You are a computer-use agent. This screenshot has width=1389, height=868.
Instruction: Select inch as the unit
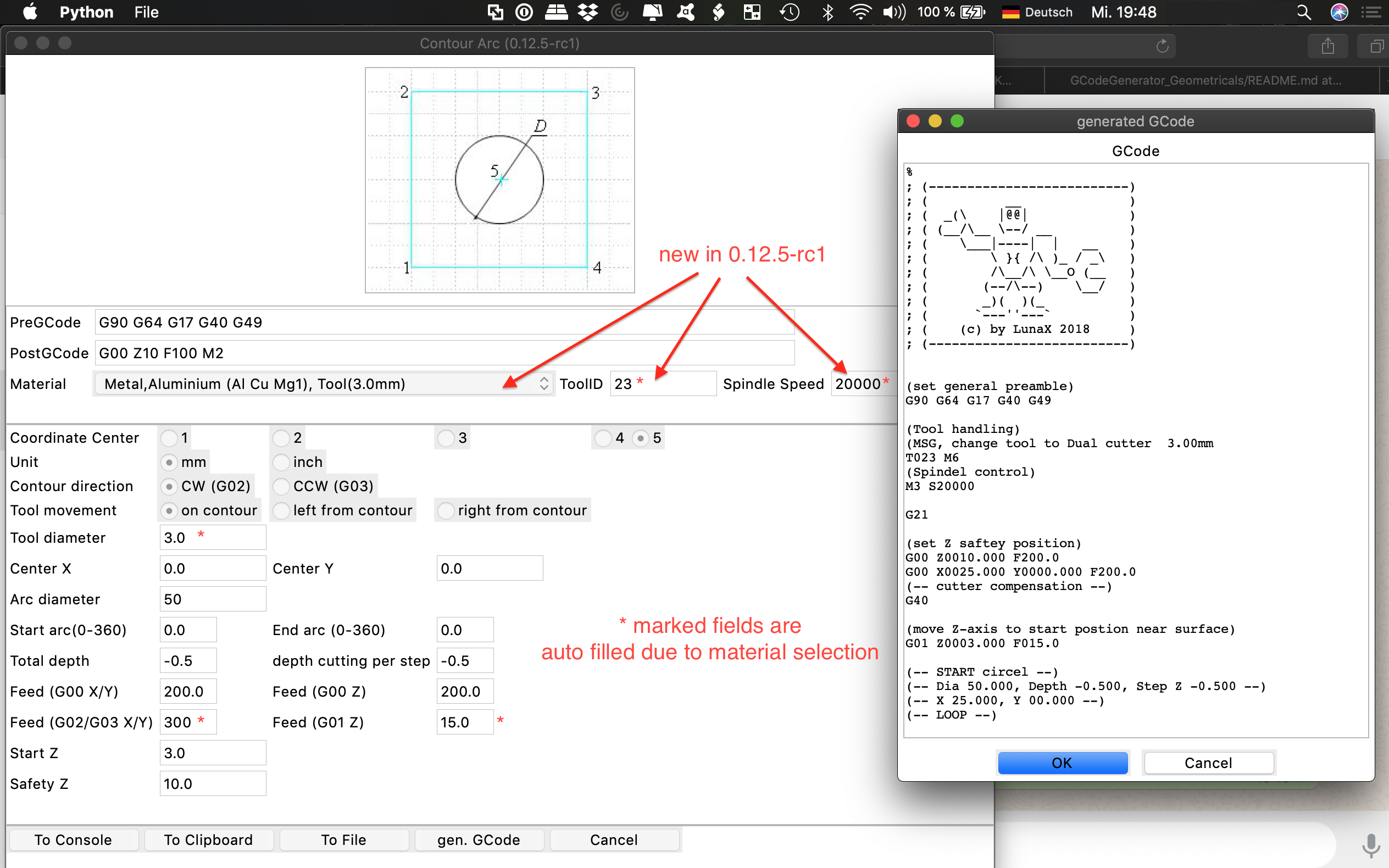[281, 462]
